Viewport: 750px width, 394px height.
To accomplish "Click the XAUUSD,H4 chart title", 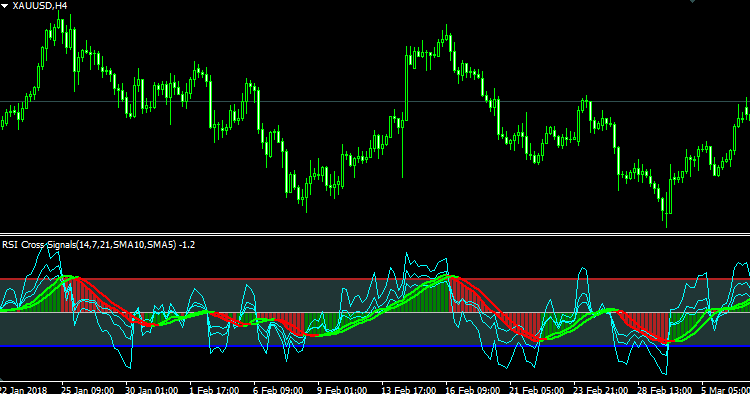I will point(40,6).
